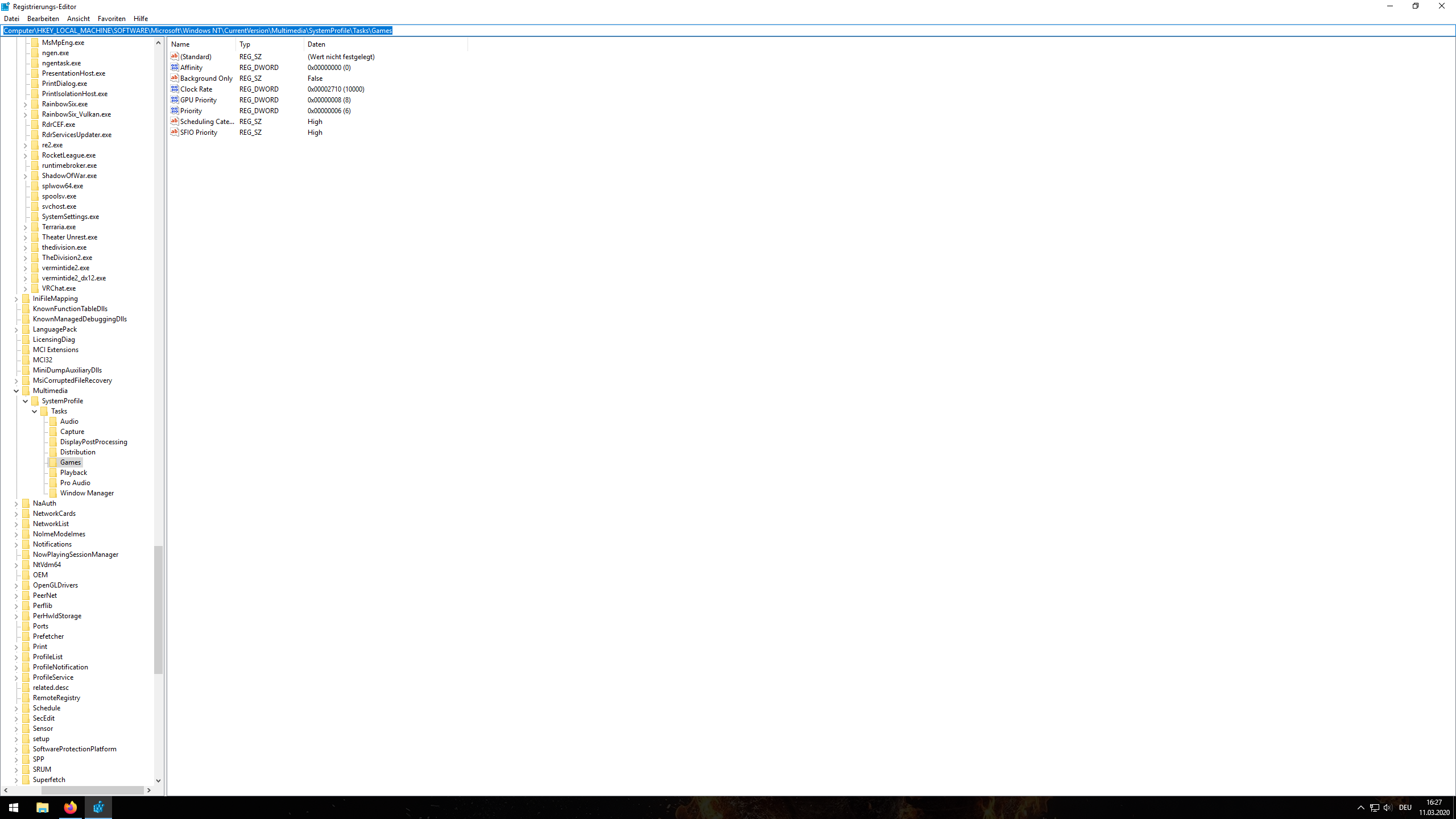Open the Bearbeiten menu
The height and width of the screenshot is (819, 1456).
[43, 18]
